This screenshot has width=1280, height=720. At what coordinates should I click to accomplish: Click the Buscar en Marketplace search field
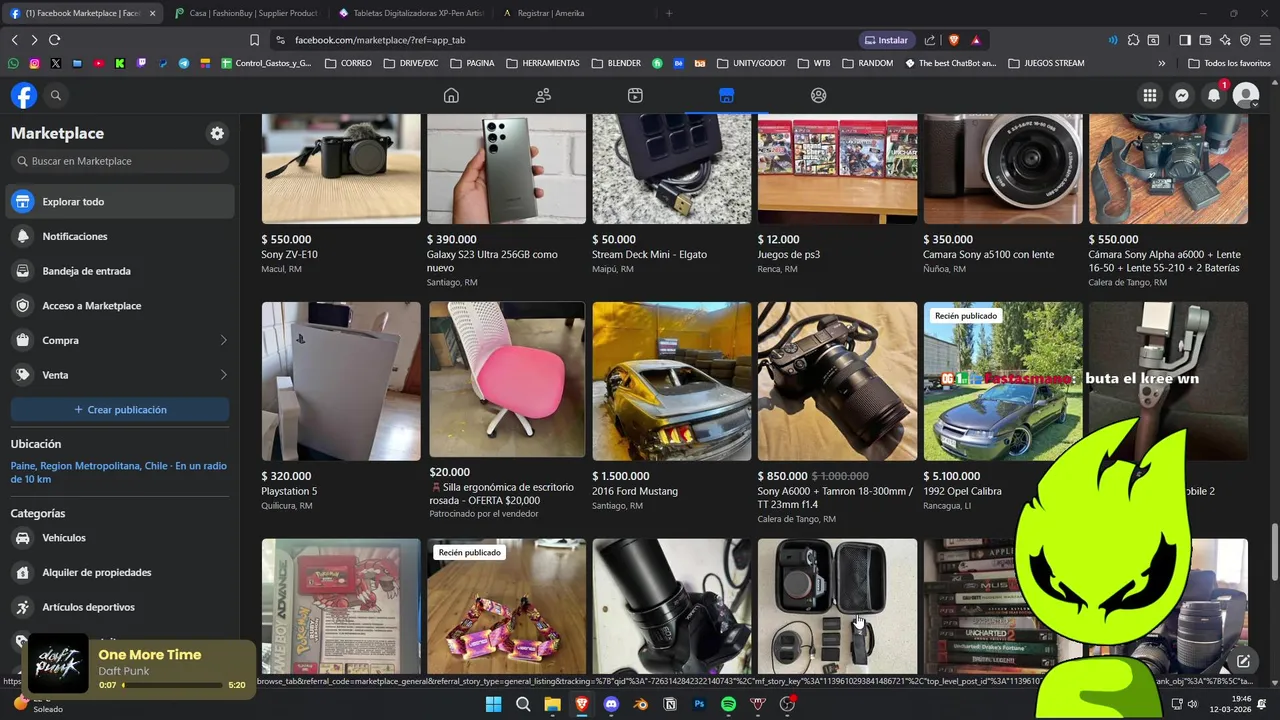[x=120, y=161]
